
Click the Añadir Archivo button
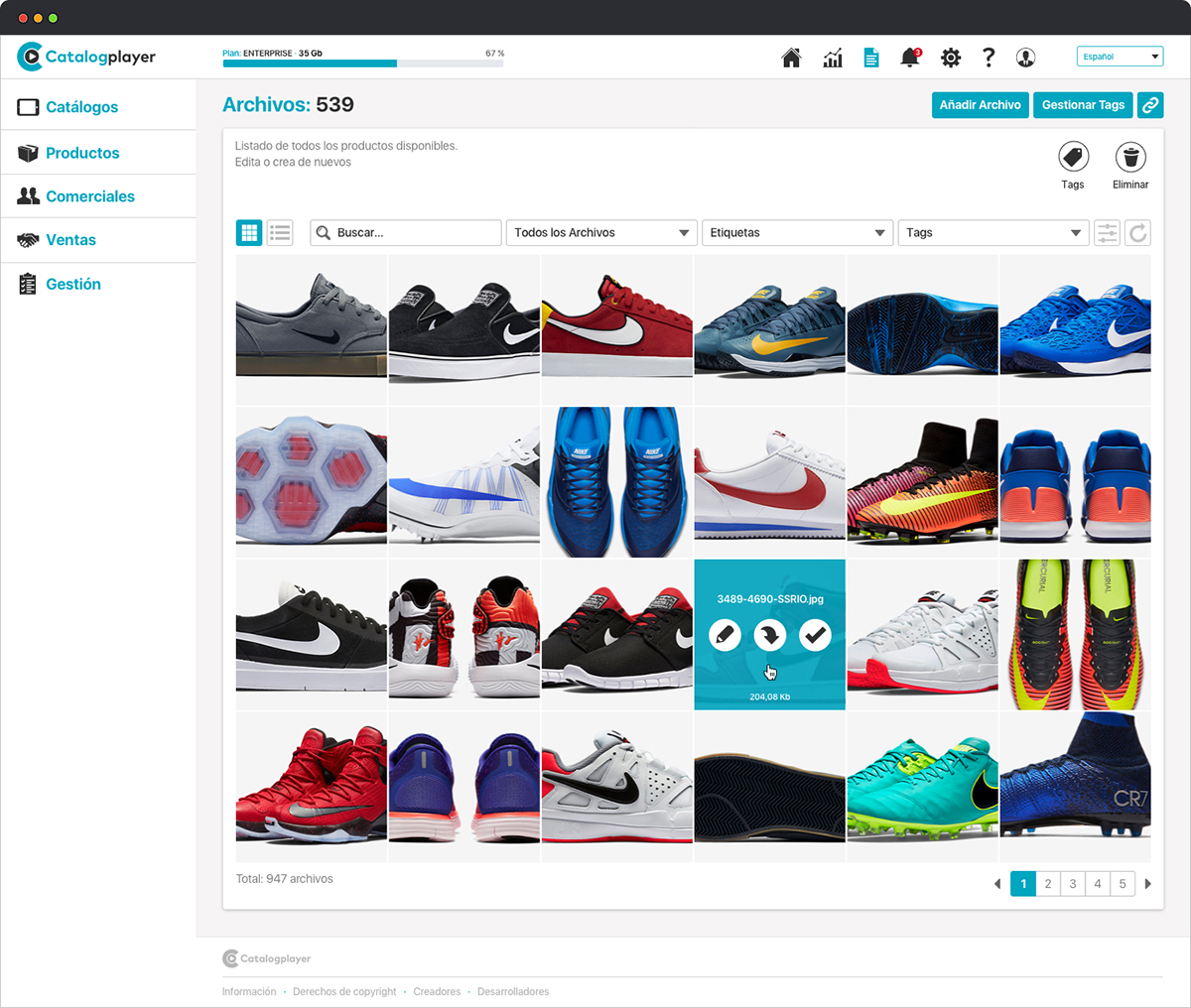(x=981, y=105)
